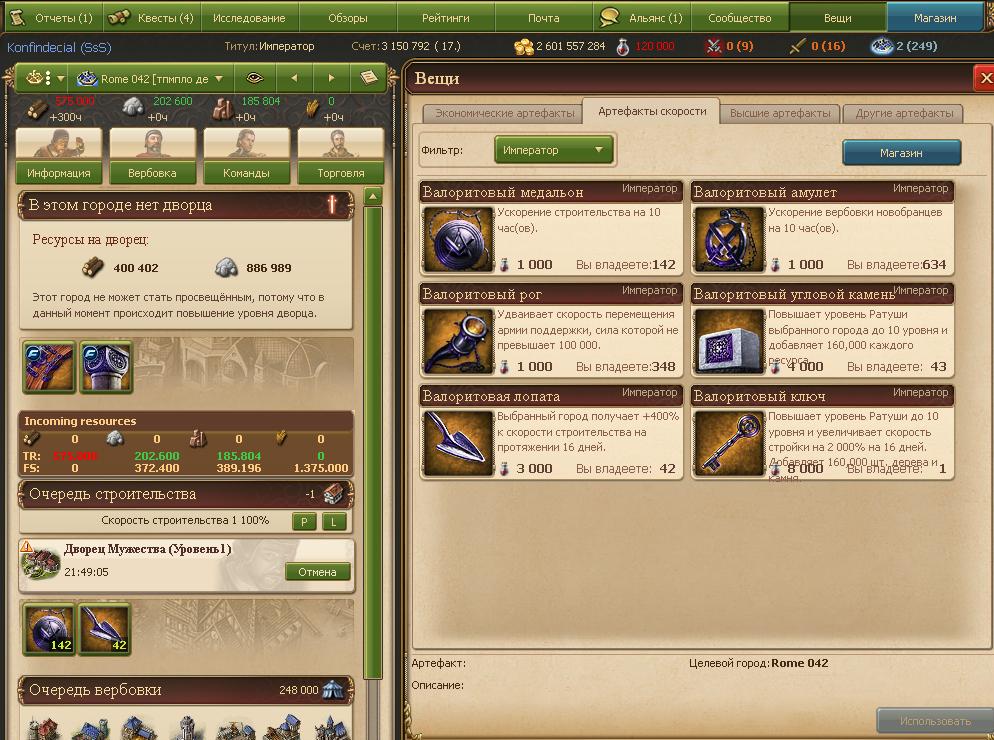Open the Высшие артефакты tab
Viewport: 994px width, 740px height.
click(x=780, y=113)
